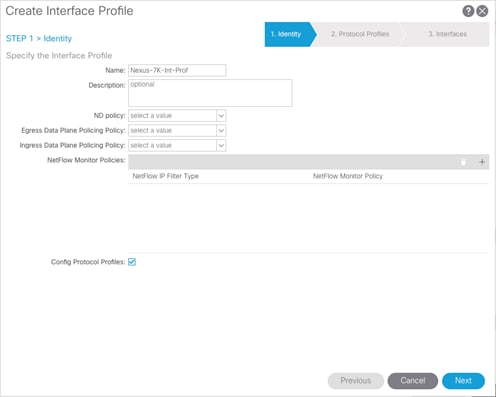Click into the Description text area
496x397 pixels.
point(210,93)
